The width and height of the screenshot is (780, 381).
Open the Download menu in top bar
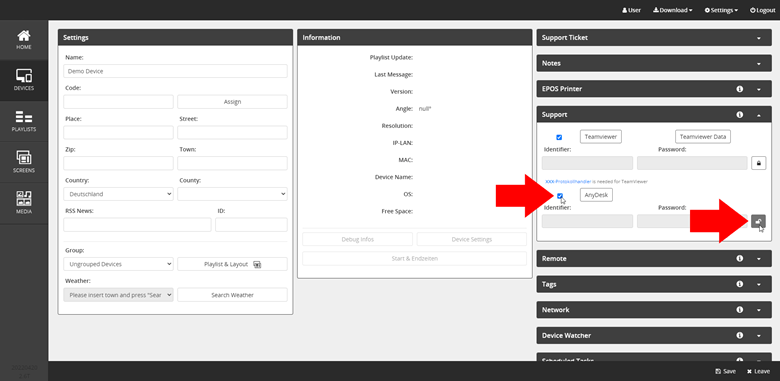pyautogui.click(x=673, y=10)
